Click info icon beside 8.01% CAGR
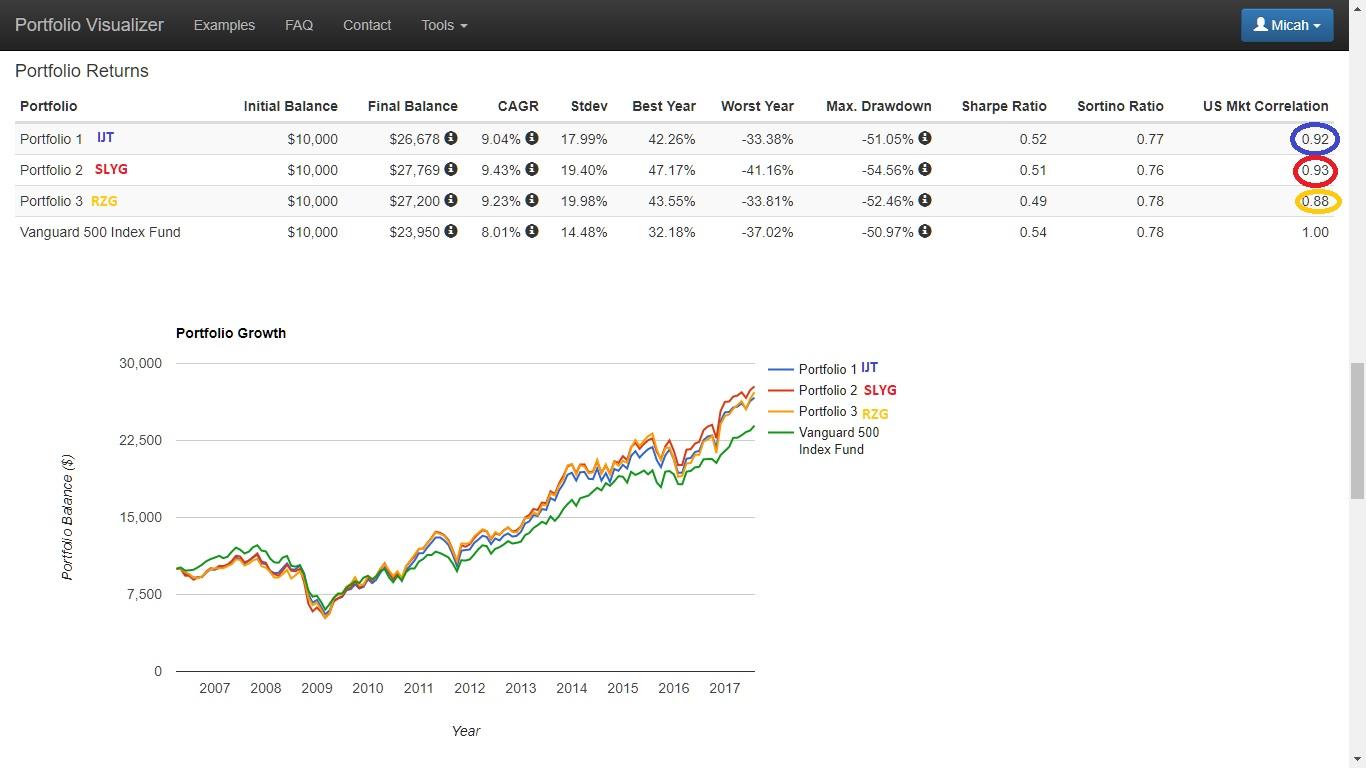This screenshot has height=768, width=1366. [532, 231]
